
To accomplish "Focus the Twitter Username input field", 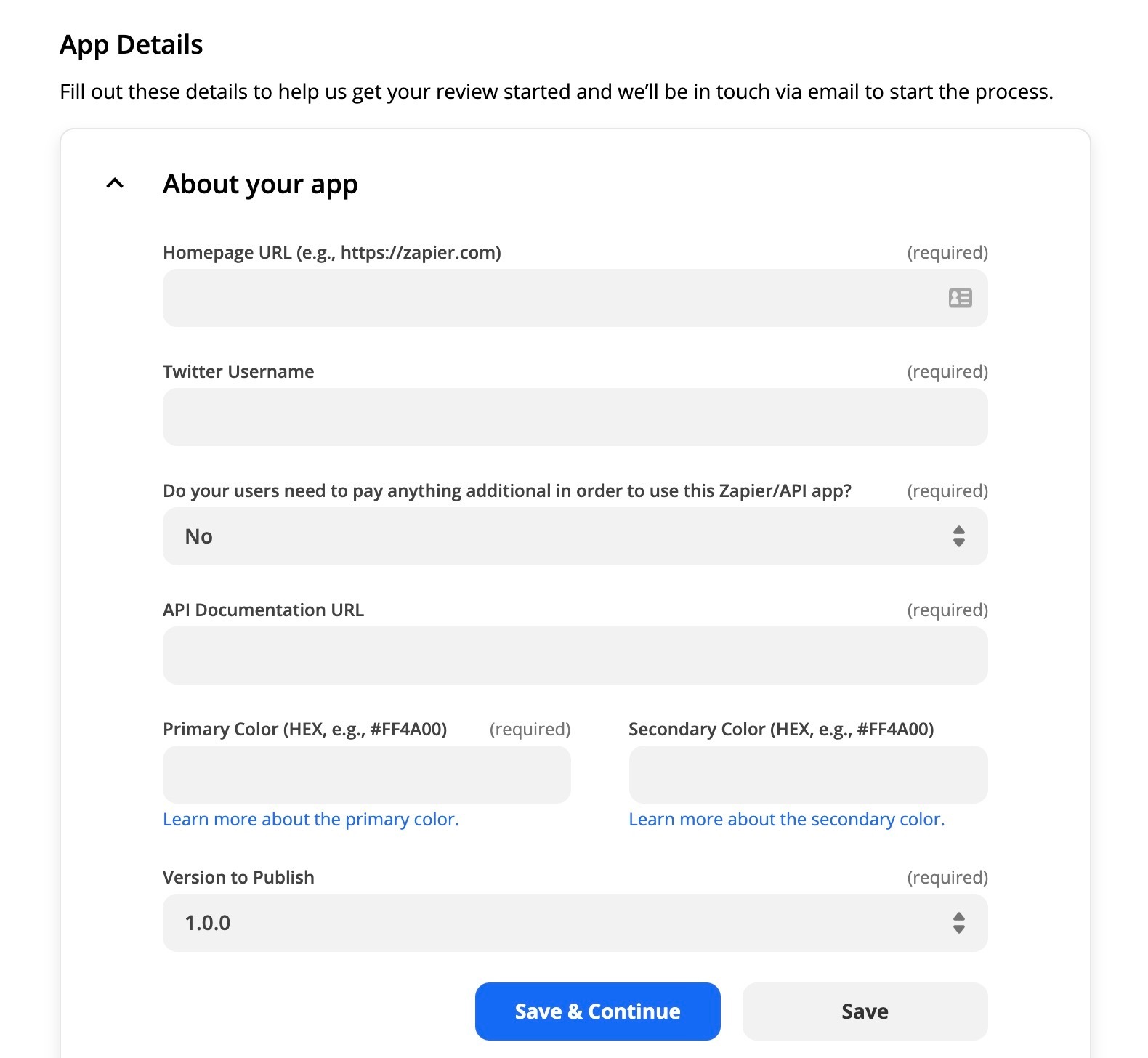I will point(575,417).
